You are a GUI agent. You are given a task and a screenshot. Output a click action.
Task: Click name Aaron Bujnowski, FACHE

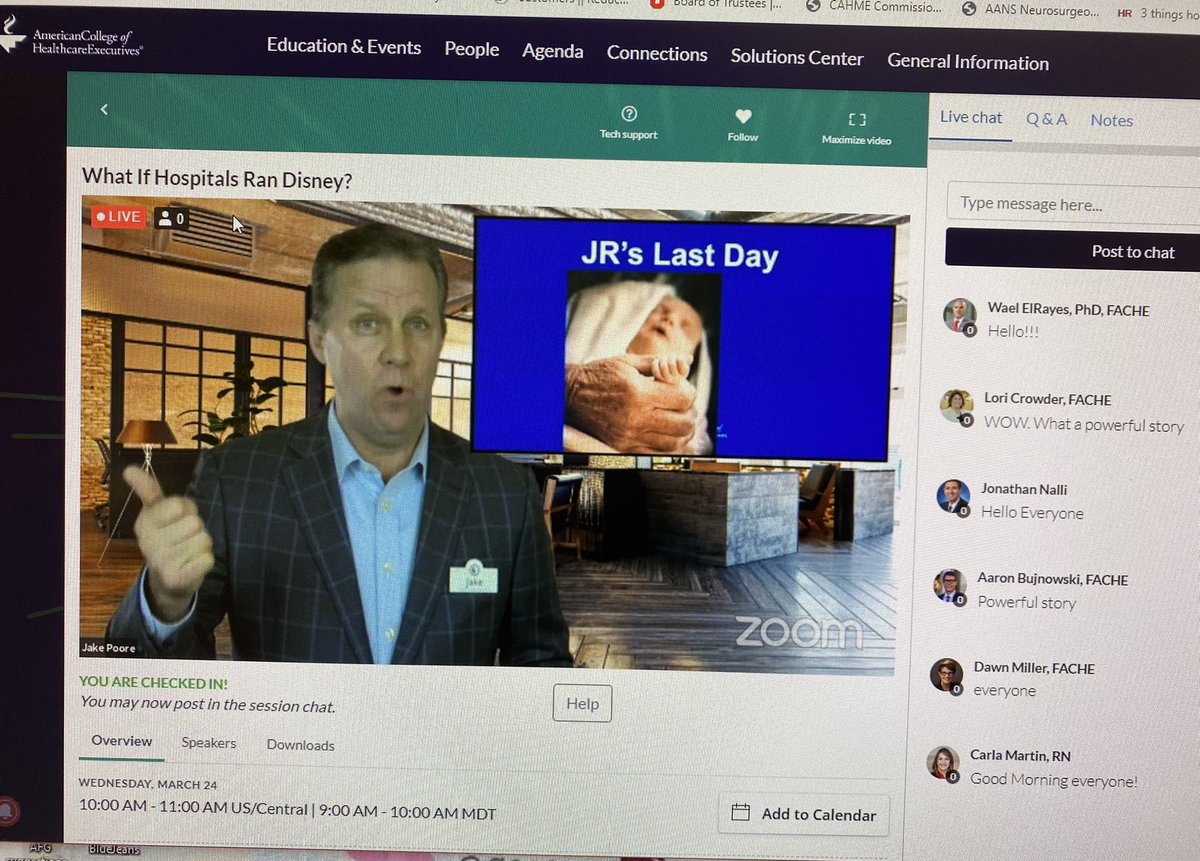pos(1052,578)
